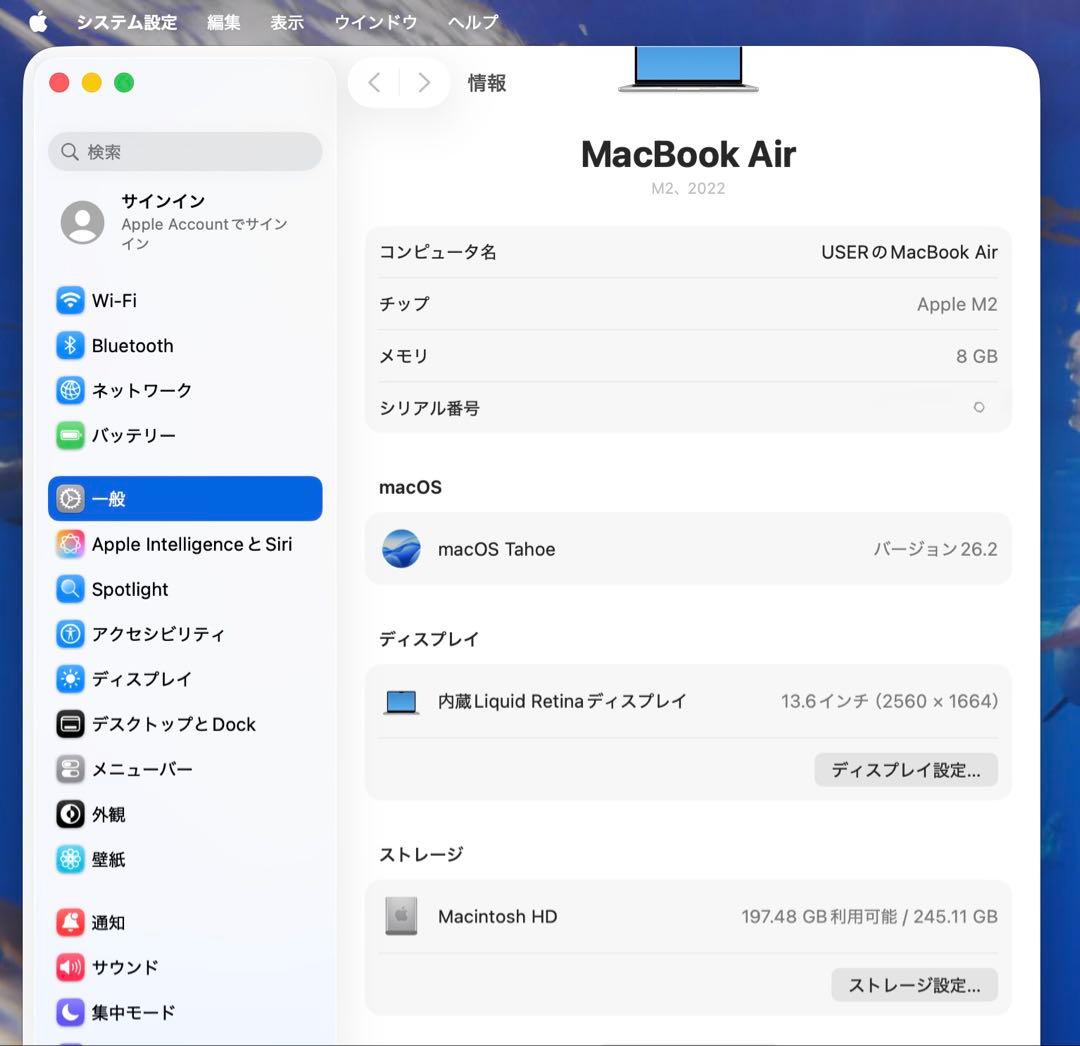The image size is (1080, 1046).
Task: Open the ヘルプ menu
Action: [x=471, y=21]
